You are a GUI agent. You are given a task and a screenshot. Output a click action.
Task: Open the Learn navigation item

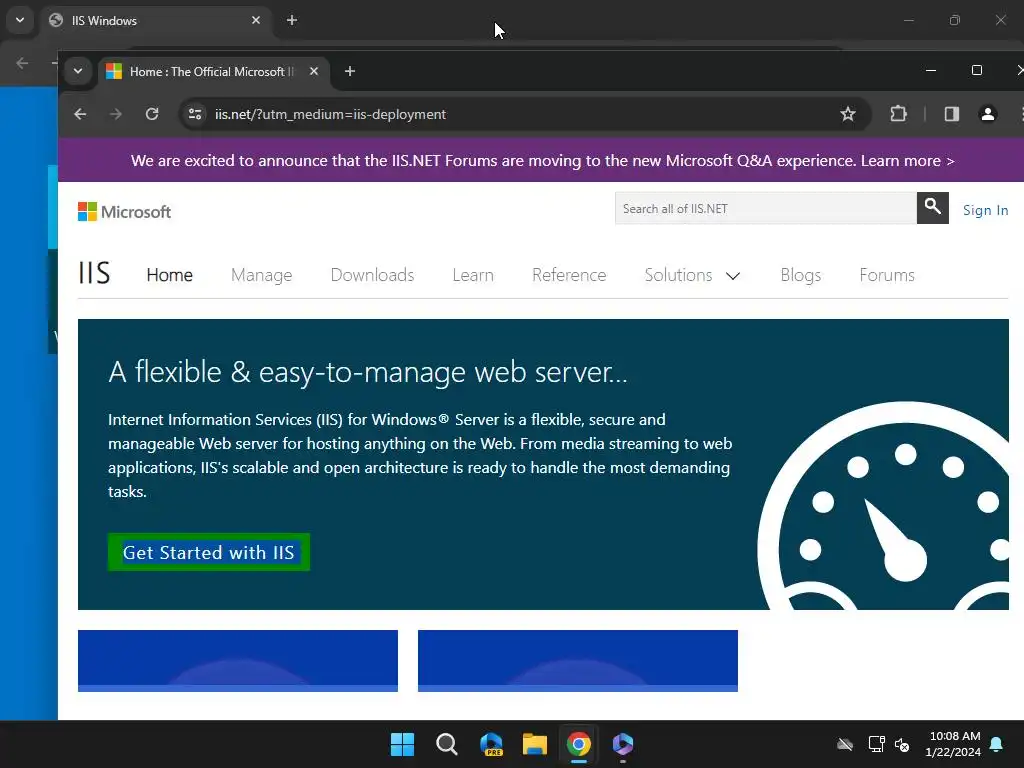point(473,275)
